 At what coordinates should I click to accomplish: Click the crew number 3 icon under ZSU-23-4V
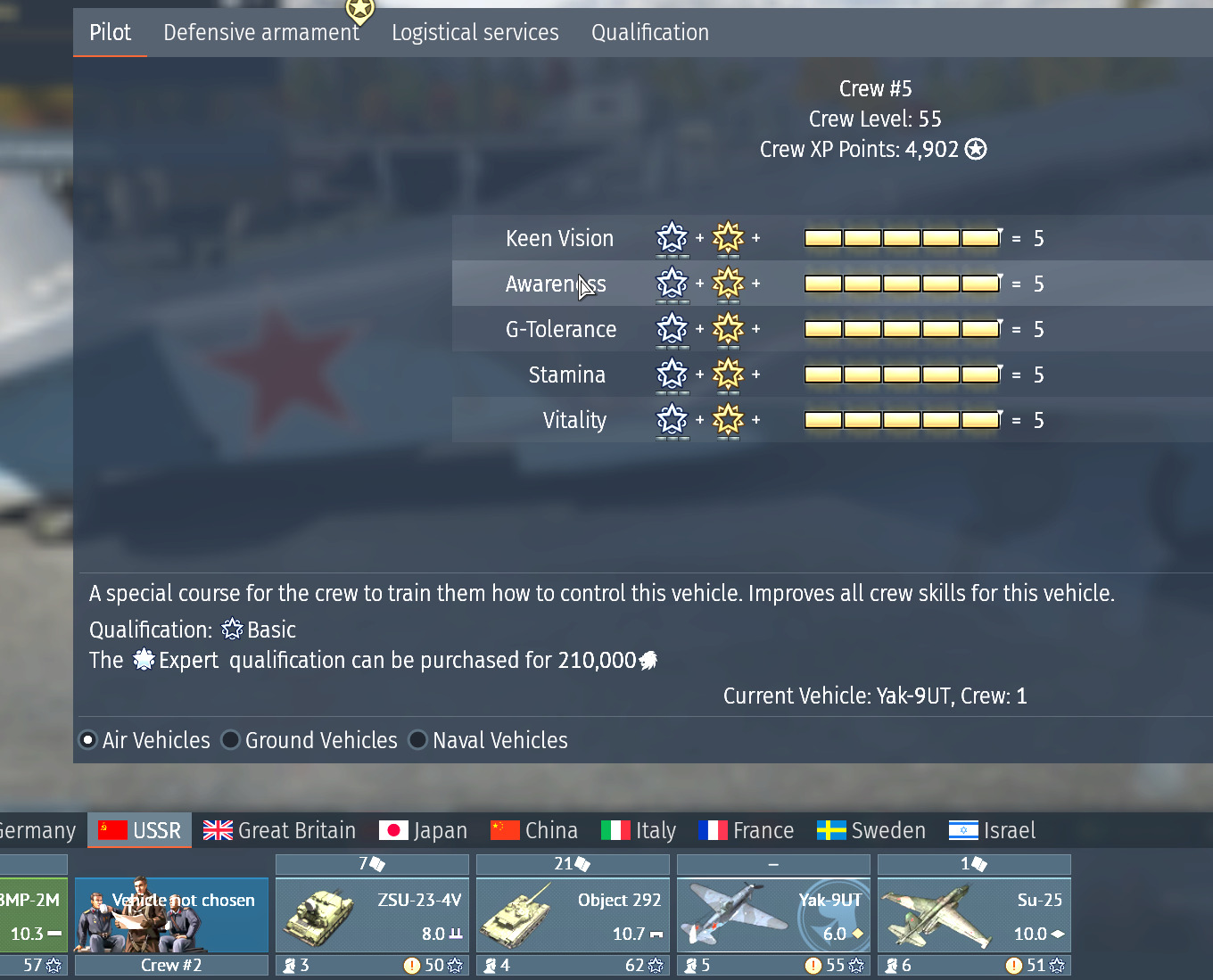pos(290,965)
